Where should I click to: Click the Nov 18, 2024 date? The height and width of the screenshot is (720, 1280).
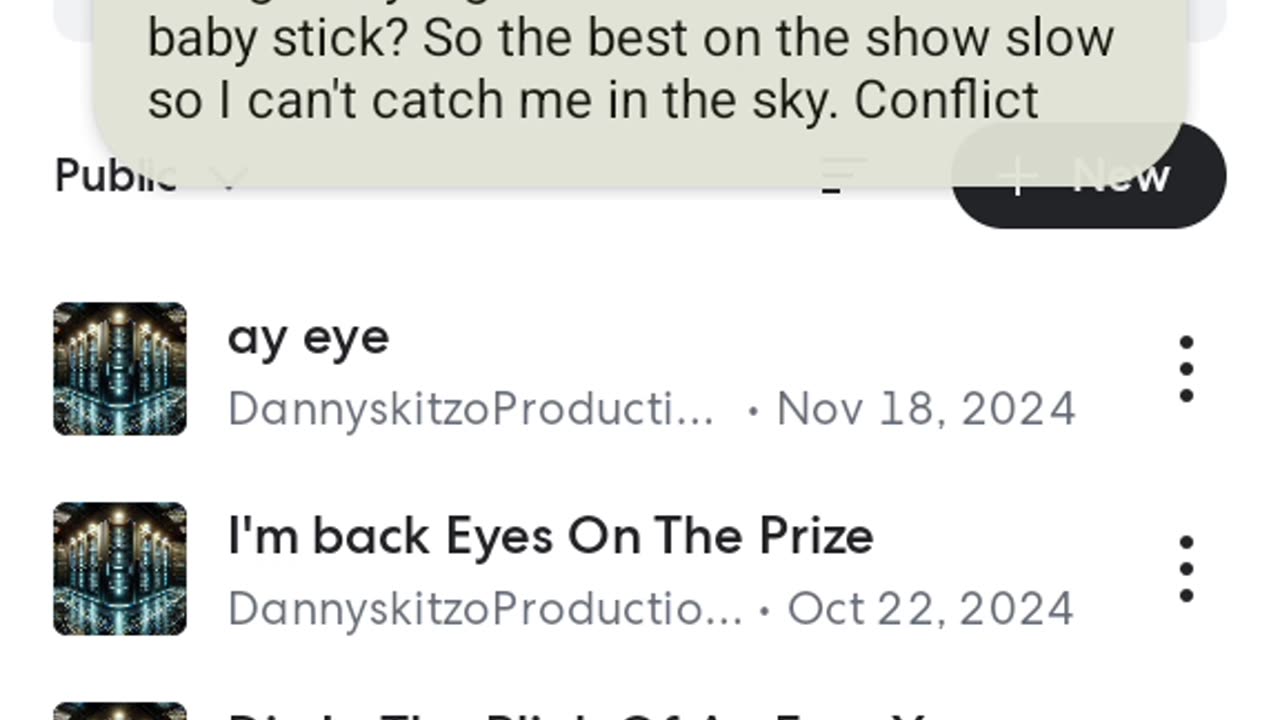926,409
